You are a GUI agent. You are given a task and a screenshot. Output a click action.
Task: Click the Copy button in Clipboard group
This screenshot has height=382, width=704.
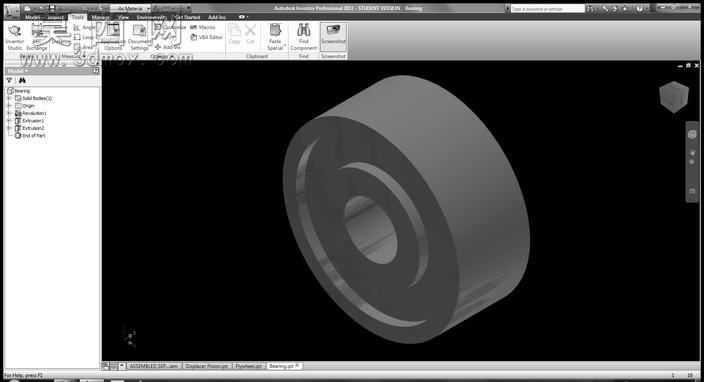(x=234, y=35)
